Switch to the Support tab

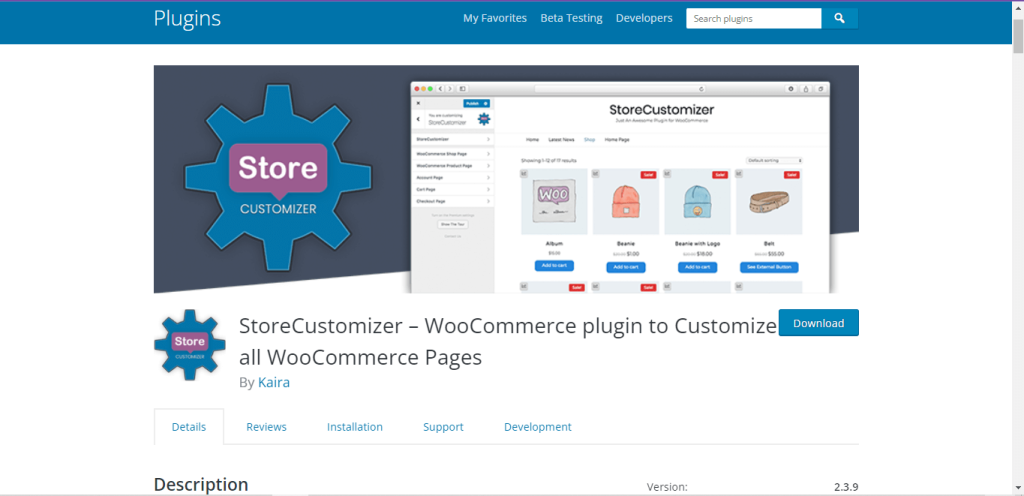point(443,427)
